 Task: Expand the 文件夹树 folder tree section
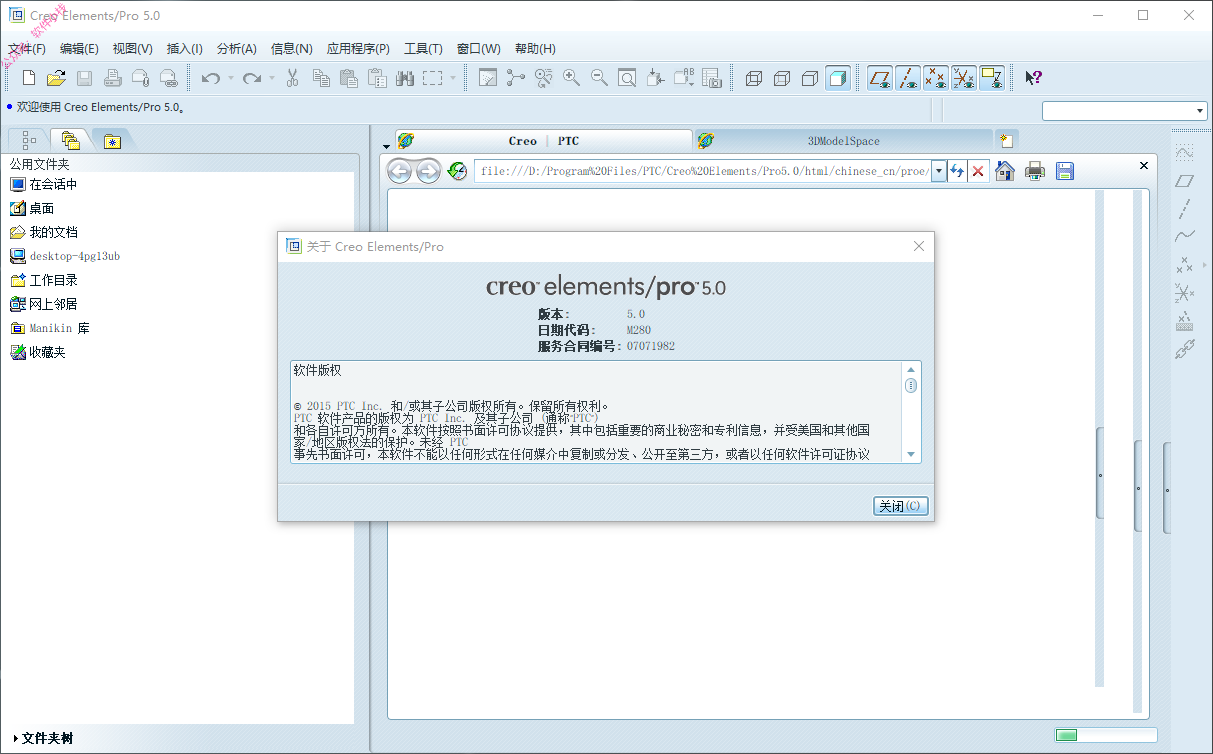pyautogui.click(x=44, y=739)
